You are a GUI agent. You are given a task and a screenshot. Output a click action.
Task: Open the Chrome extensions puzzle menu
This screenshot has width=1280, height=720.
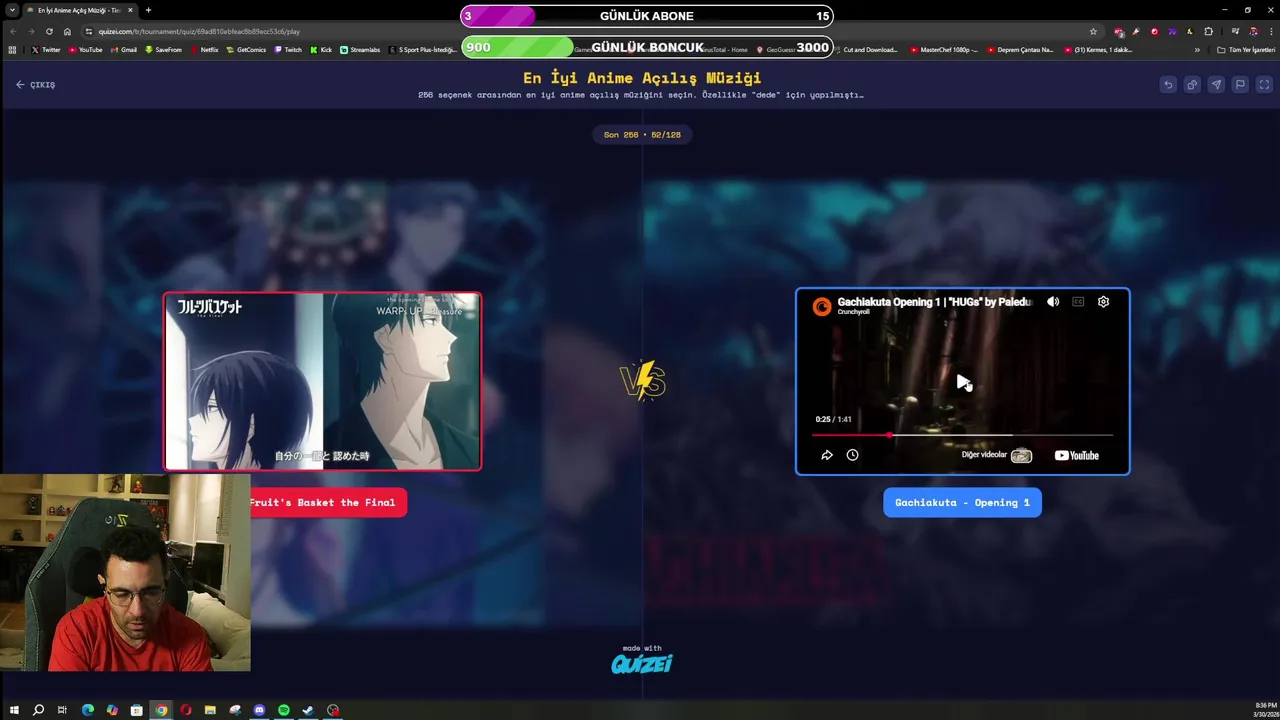[x=1208, y=31]
